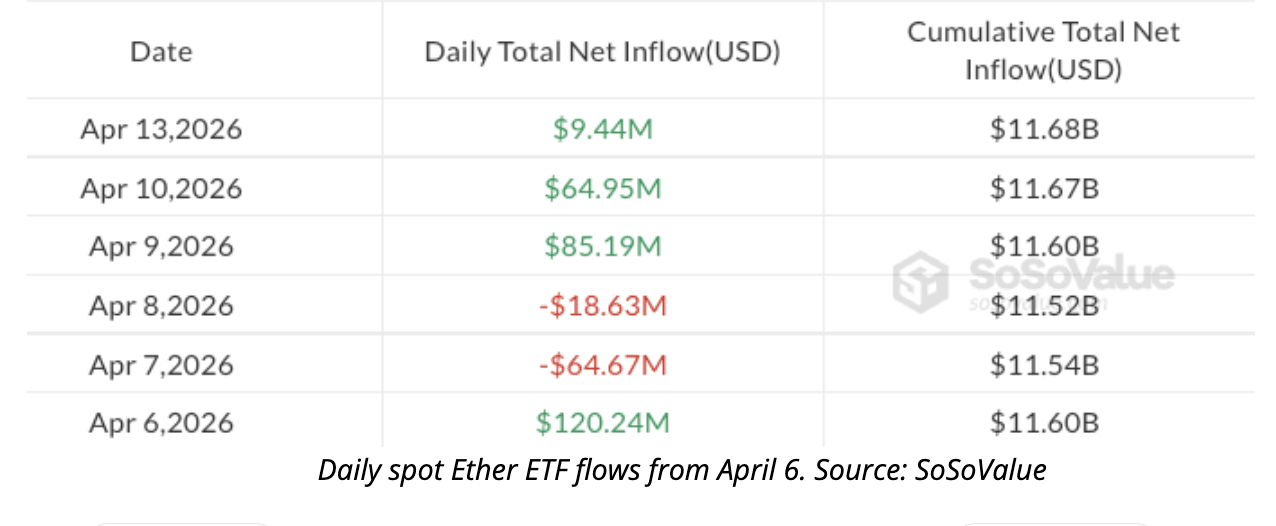Click the $11.68B cumulative total

click(x=1044, y=129)
